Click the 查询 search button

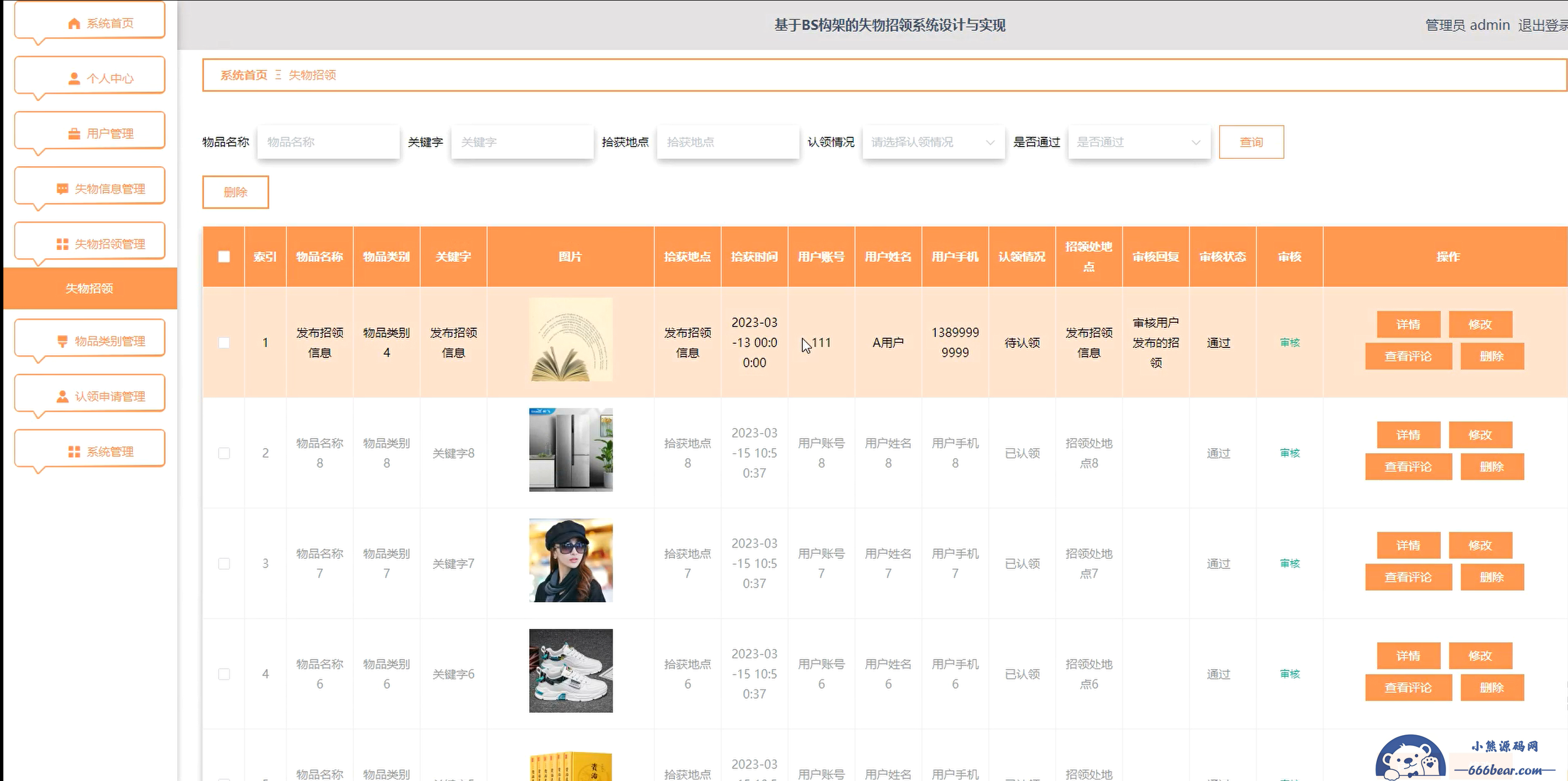(x=1251, y=142)
